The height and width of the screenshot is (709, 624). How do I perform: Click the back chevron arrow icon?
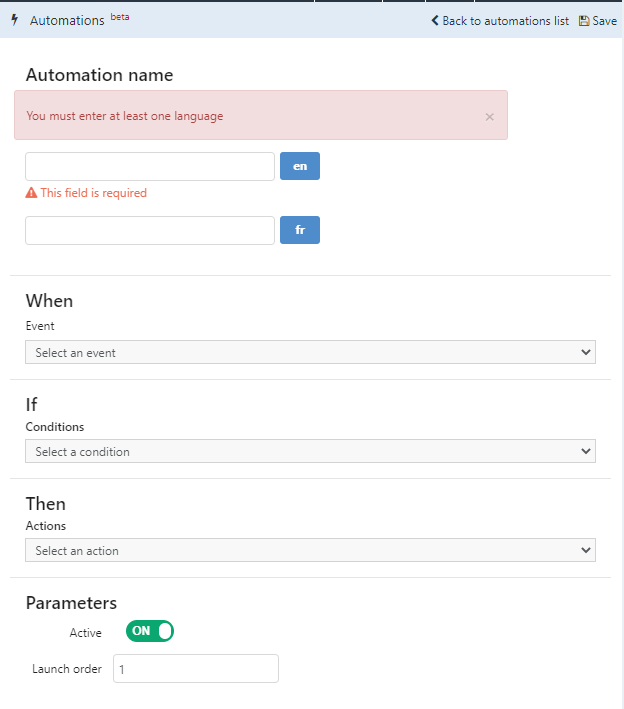click(435, 20)
